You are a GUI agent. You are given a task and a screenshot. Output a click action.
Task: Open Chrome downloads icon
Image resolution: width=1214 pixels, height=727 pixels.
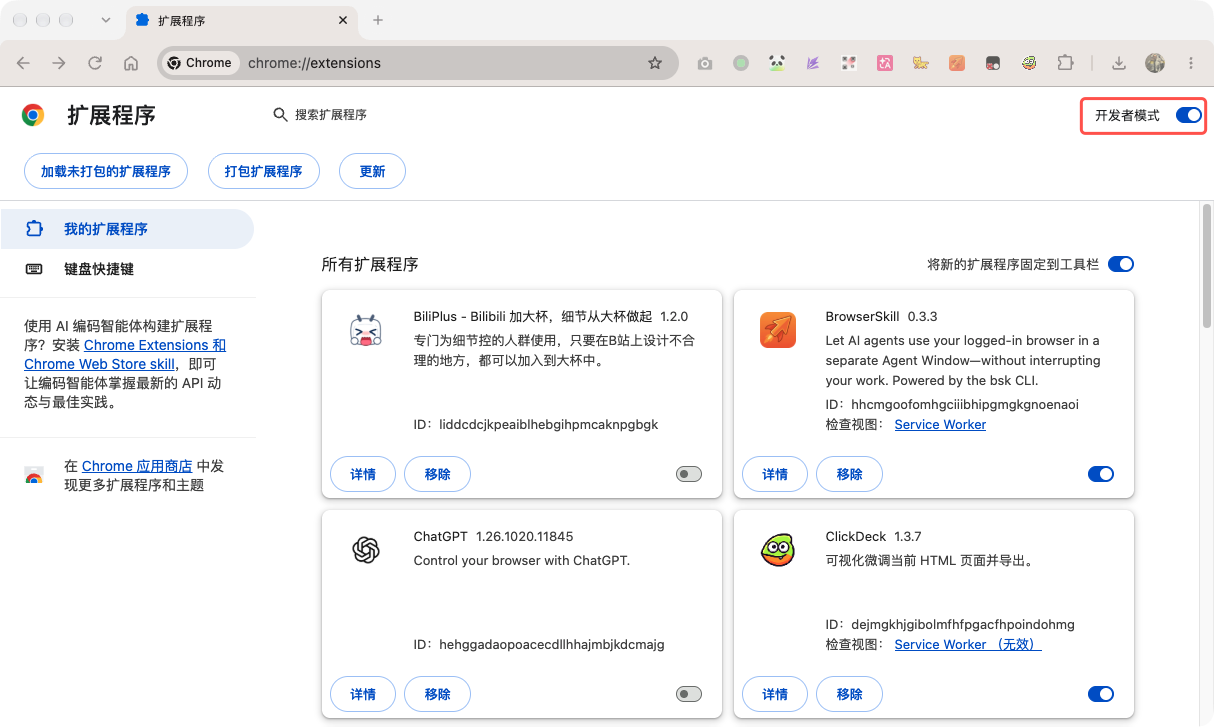(x=1119, y=63)
